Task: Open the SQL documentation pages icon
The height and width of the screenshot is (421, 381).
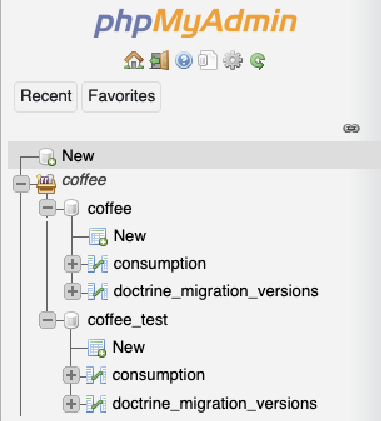Action: 208,60
